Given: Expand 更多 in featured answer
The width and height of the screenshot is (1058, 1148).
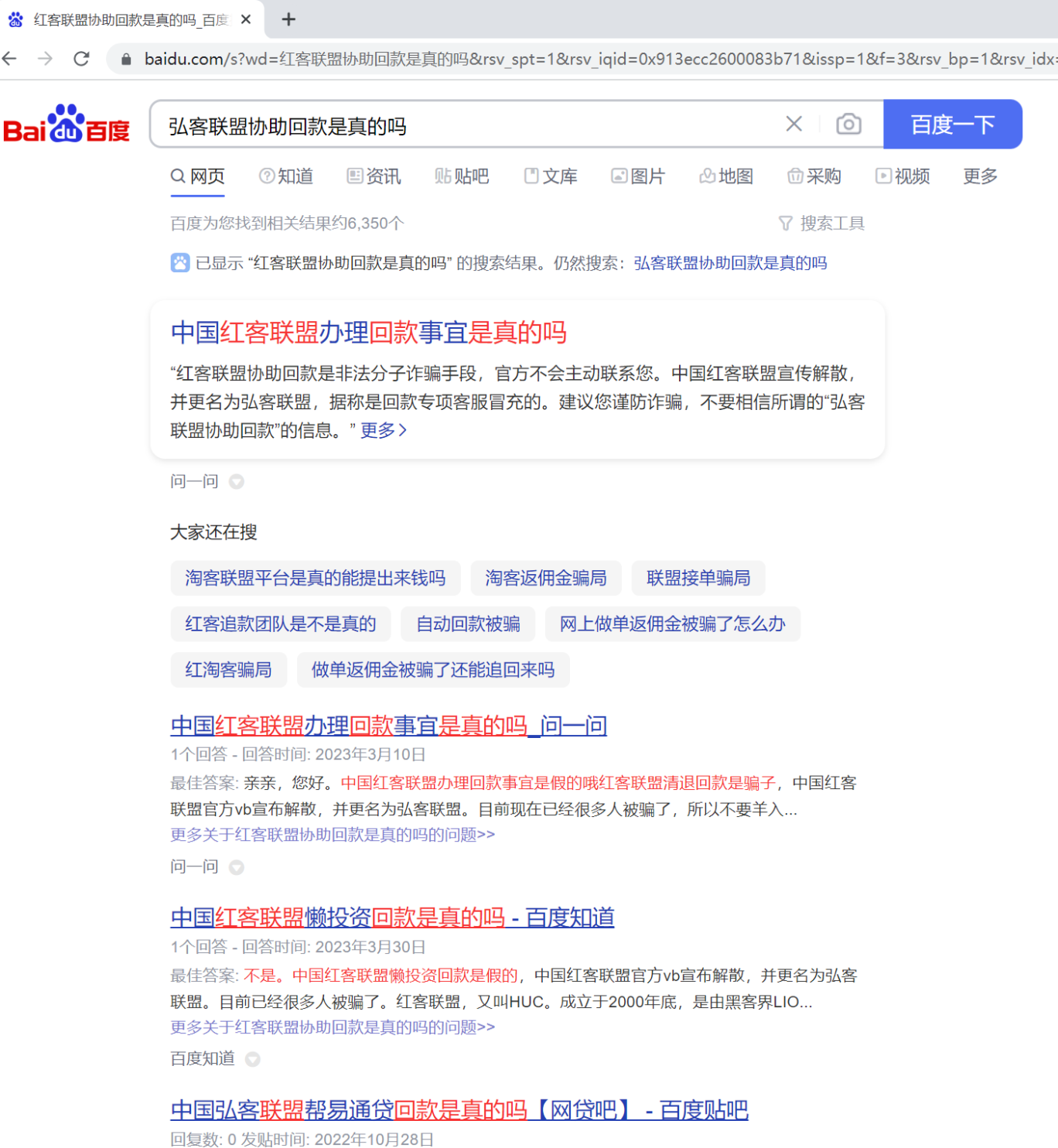Looking at the screenshot, I should 384,430.
